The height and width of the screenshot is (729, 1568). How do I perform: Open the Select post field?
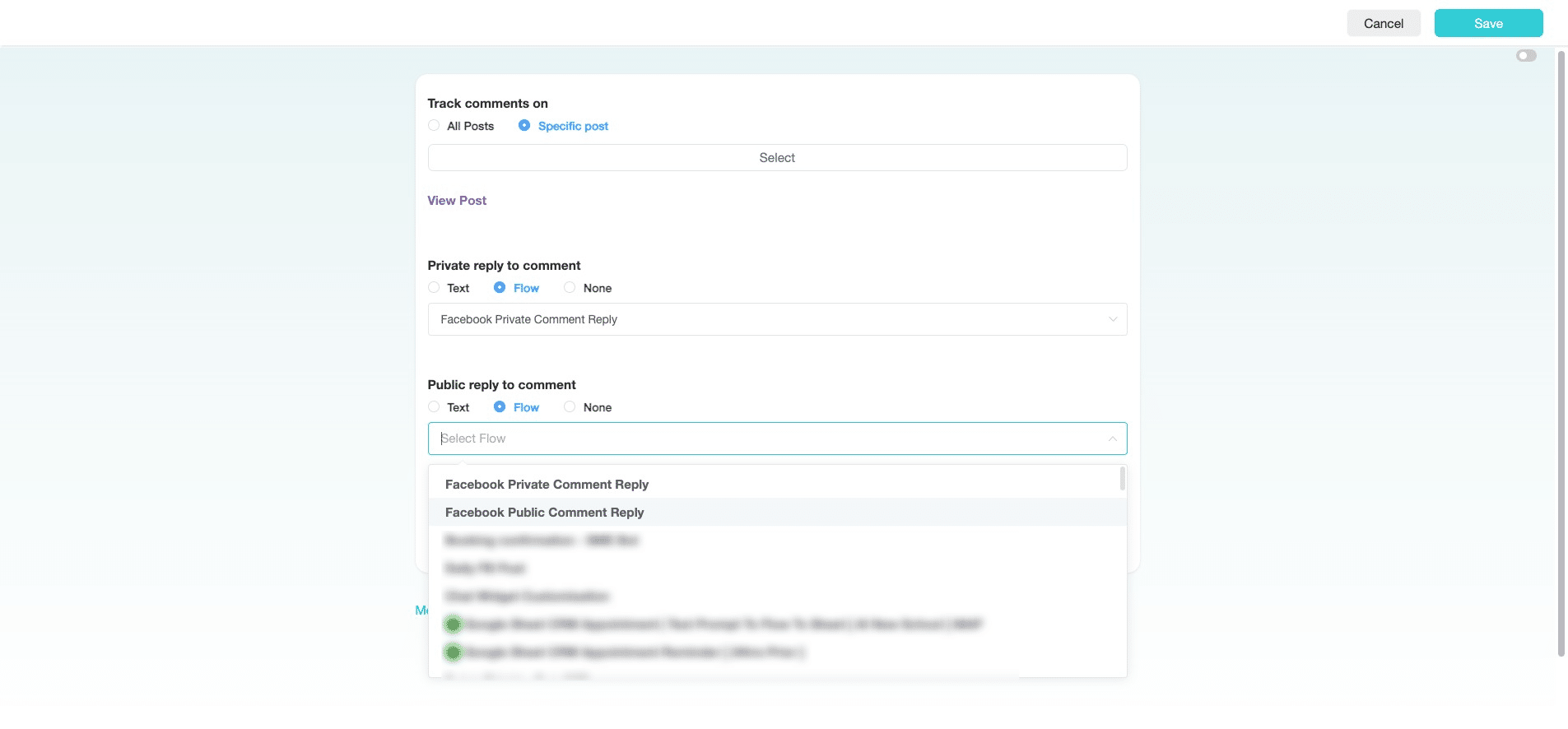point(777,158)
